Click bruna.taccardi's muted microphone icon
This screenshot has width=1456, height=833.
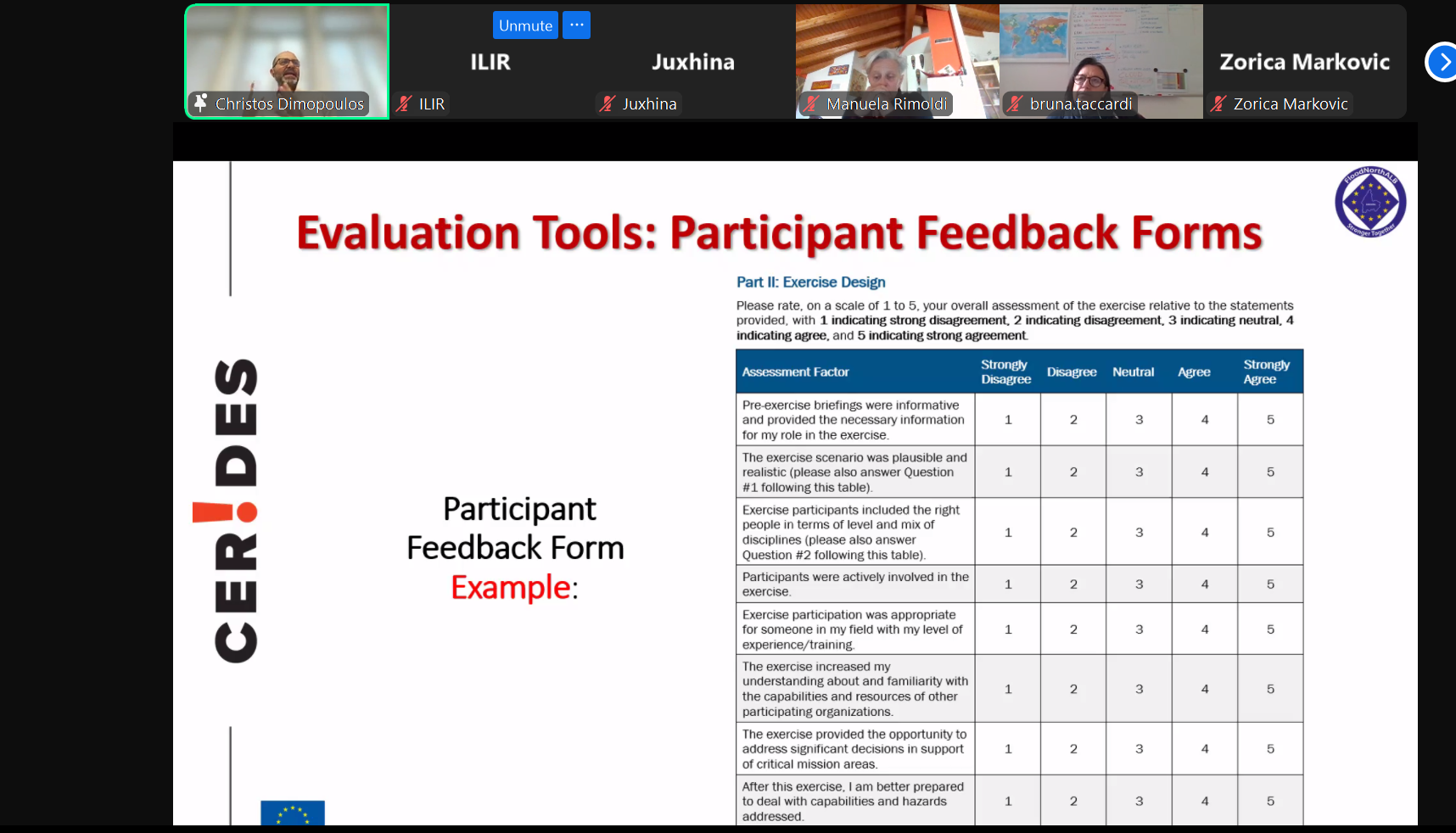tap(1015, 103)
